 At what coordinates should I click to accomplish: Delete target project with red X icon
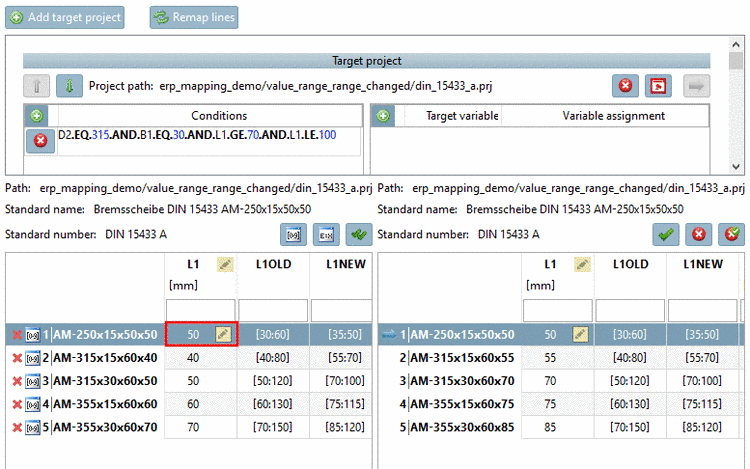(x=625, y=86)
